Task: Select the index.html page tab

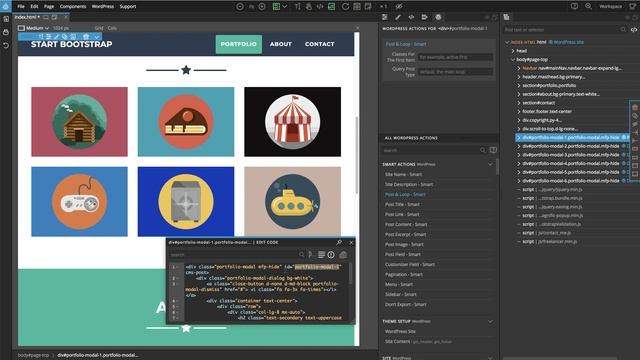Action: (x=27, y=17)
